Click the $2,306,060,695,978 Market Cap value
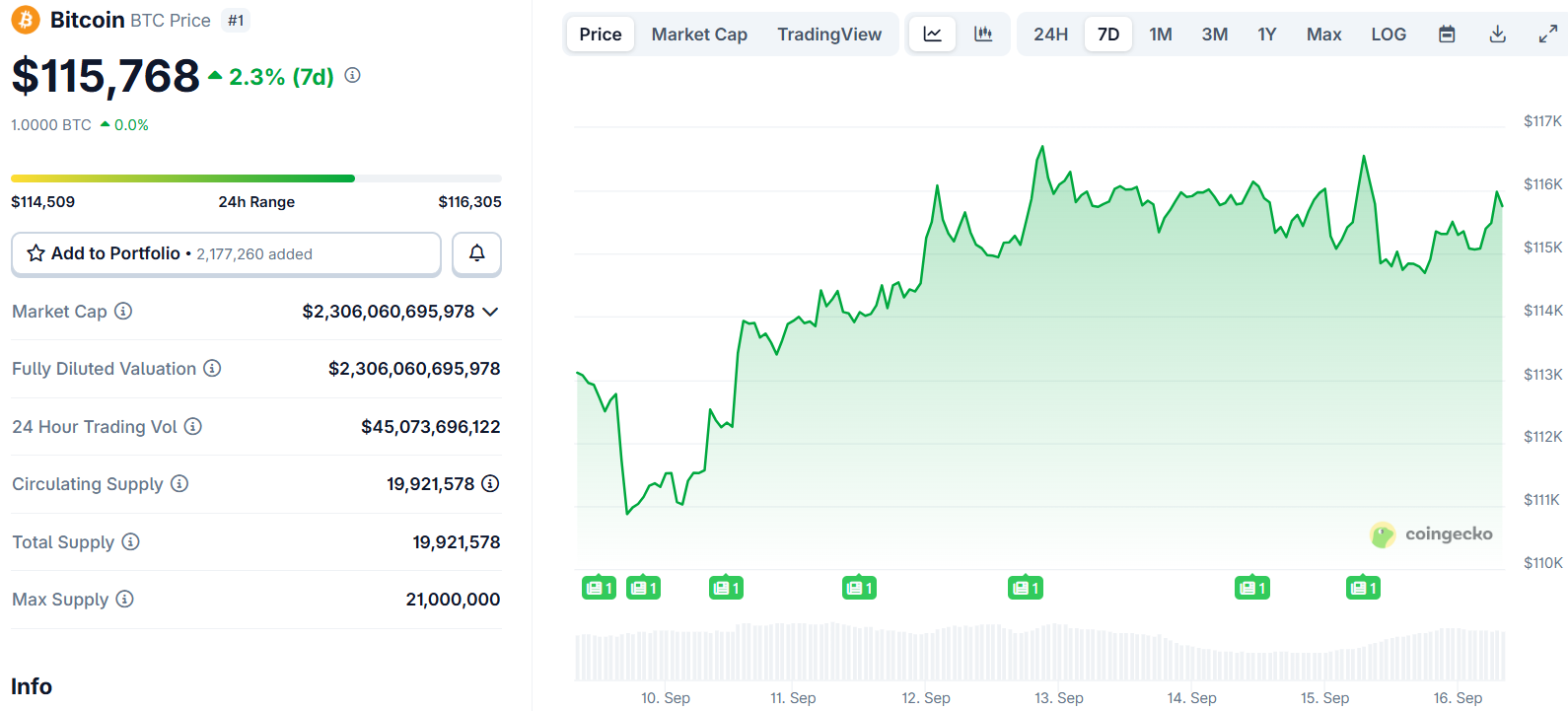 (389, 312)
